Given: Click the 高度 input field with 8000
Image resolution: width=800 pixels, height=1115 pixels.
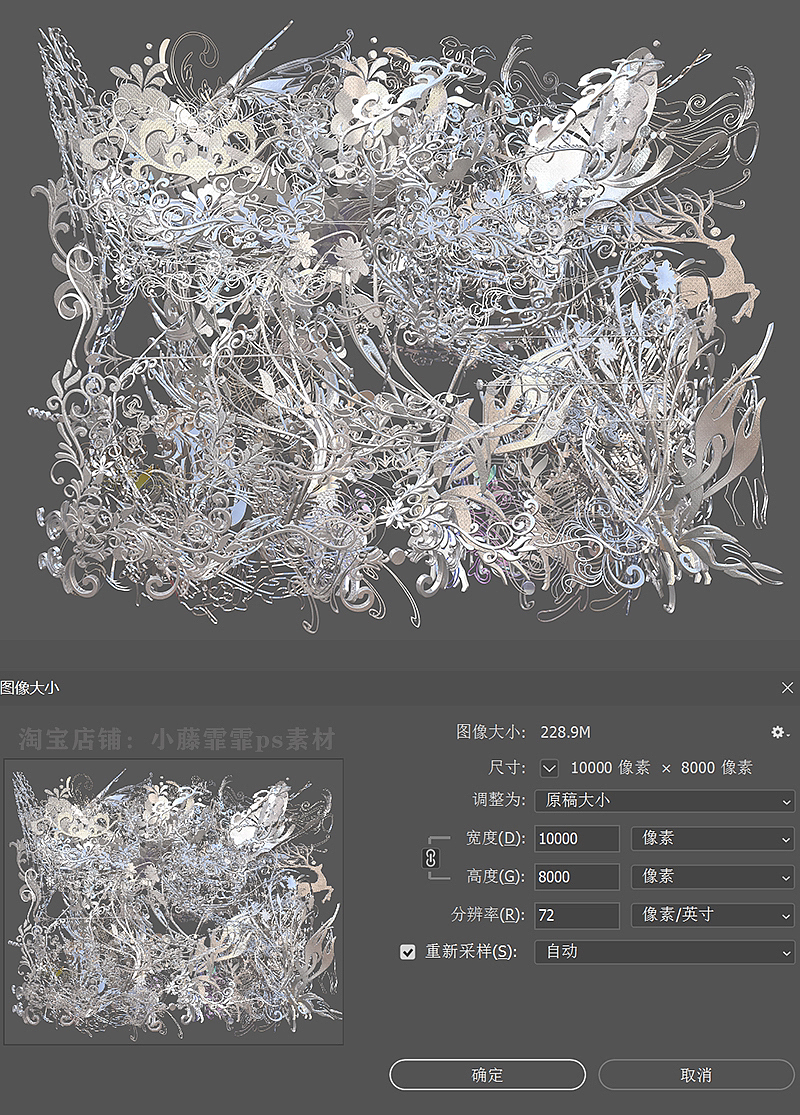Looking at the screenshot, I should coord(577,877).
